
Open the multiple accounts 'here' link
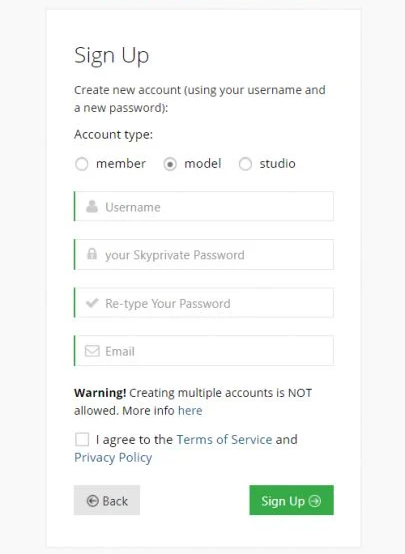point(190,411)
